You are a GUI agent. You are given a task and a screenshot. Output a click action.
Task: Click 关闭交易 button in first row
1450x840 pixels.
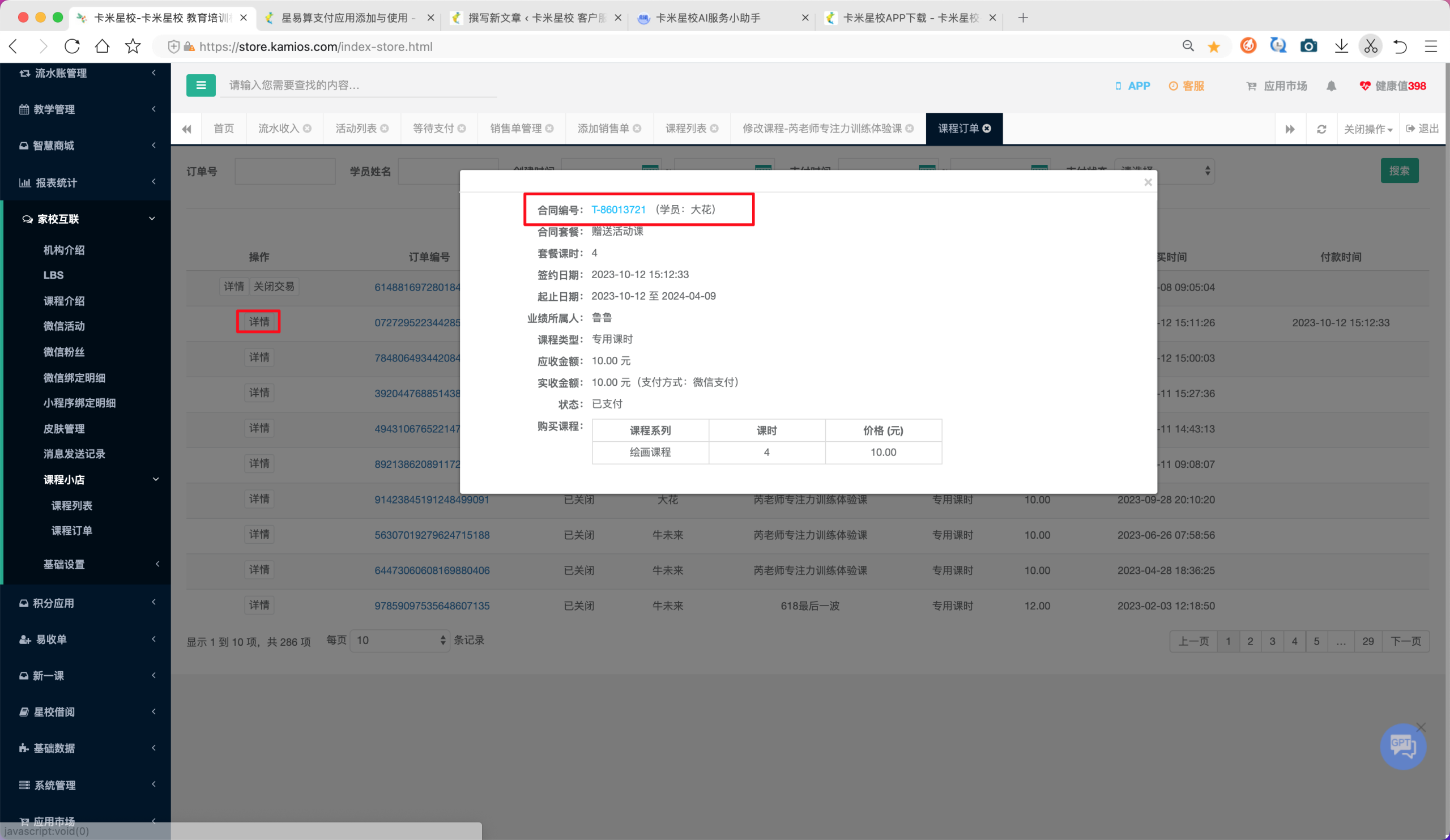274,287
